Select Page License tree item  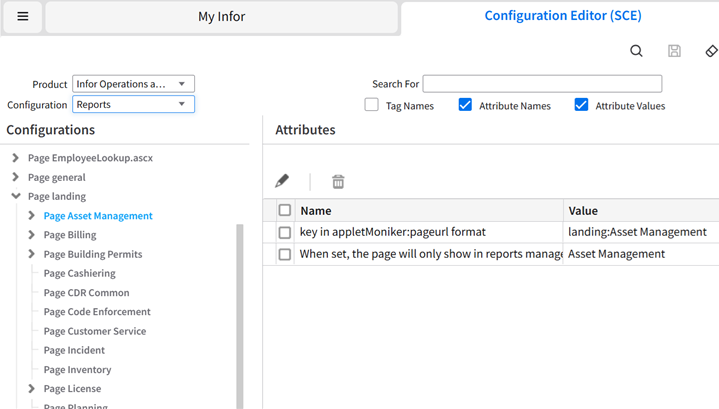pos(72,389)
